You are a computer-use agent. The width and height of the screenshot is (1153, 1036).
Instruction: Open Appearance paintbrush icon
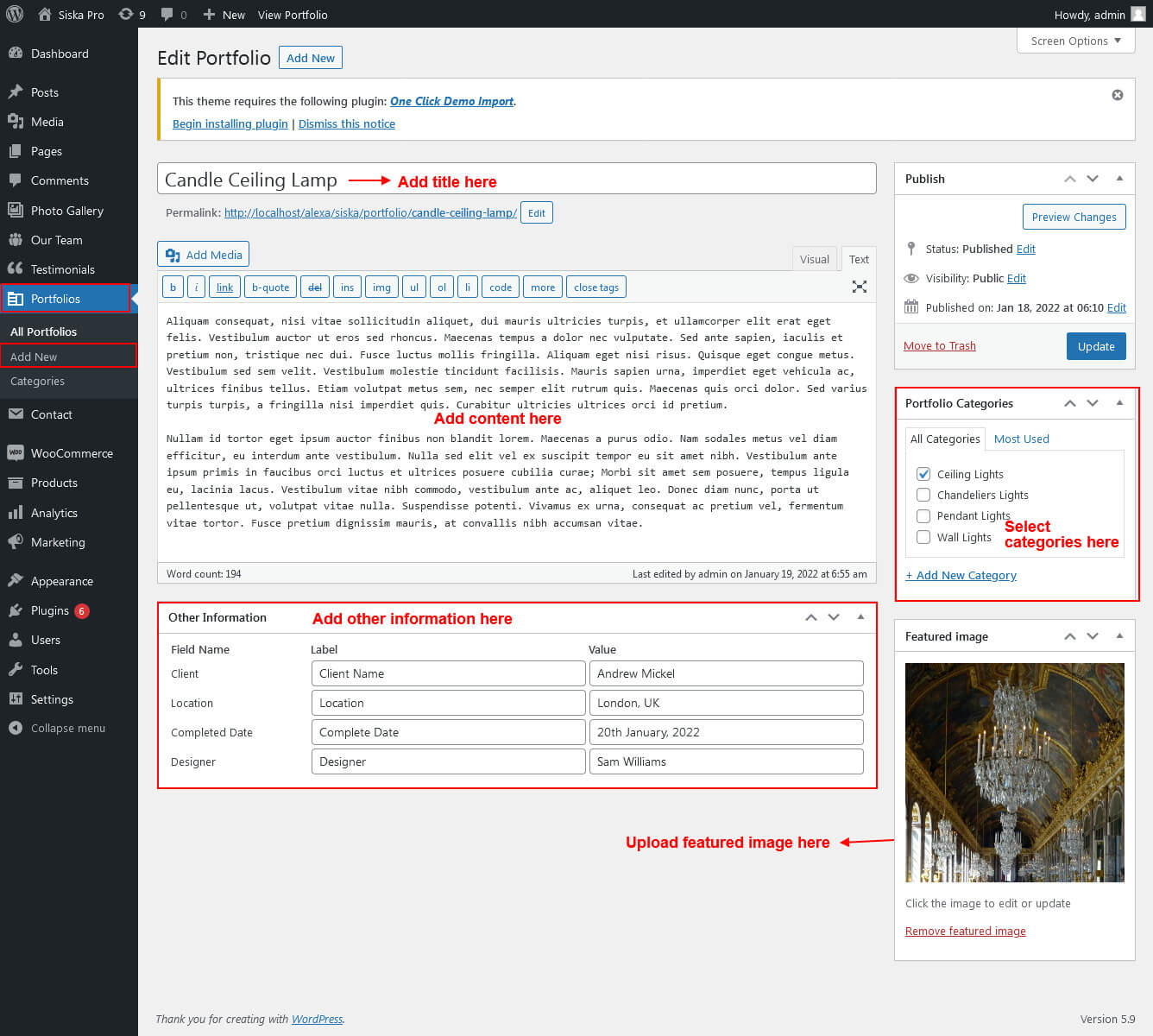click(16, 580)
